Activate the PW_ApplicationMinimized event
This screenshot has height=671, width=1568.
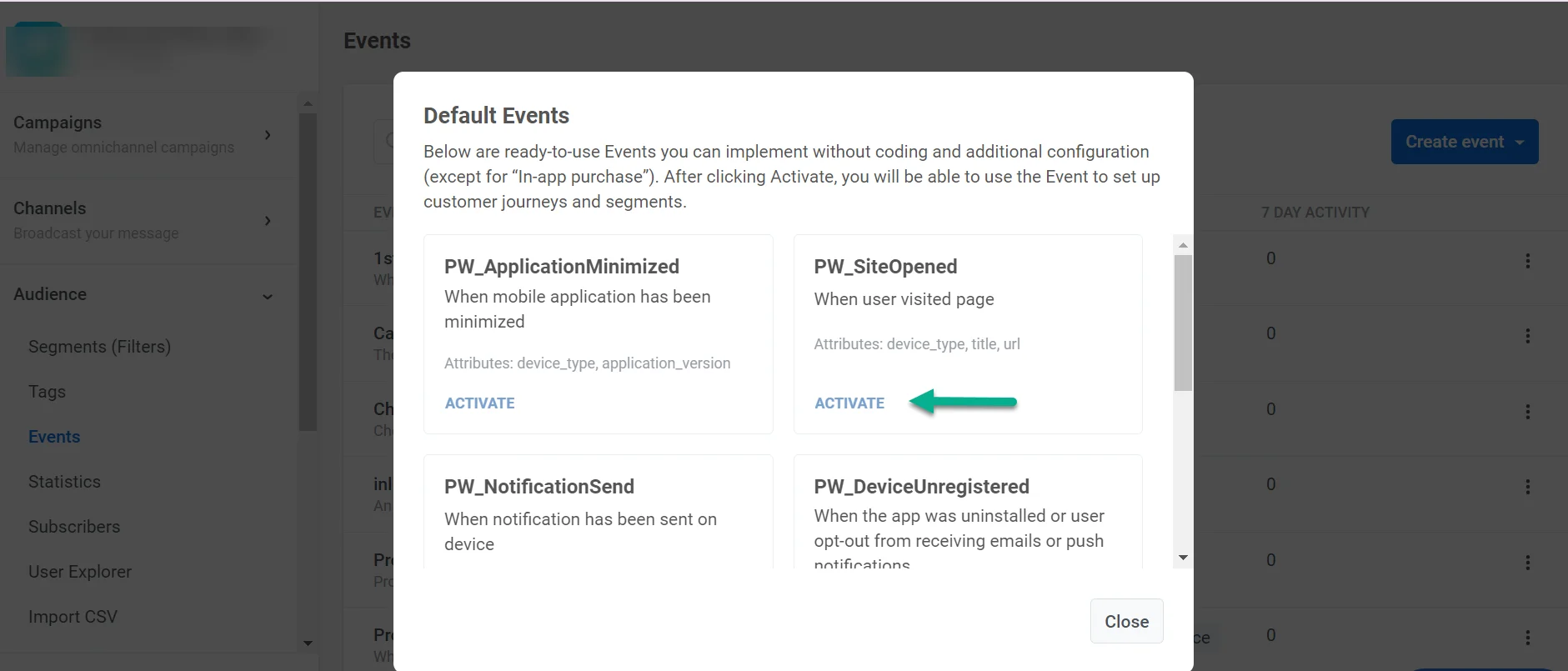click(479, 403)
